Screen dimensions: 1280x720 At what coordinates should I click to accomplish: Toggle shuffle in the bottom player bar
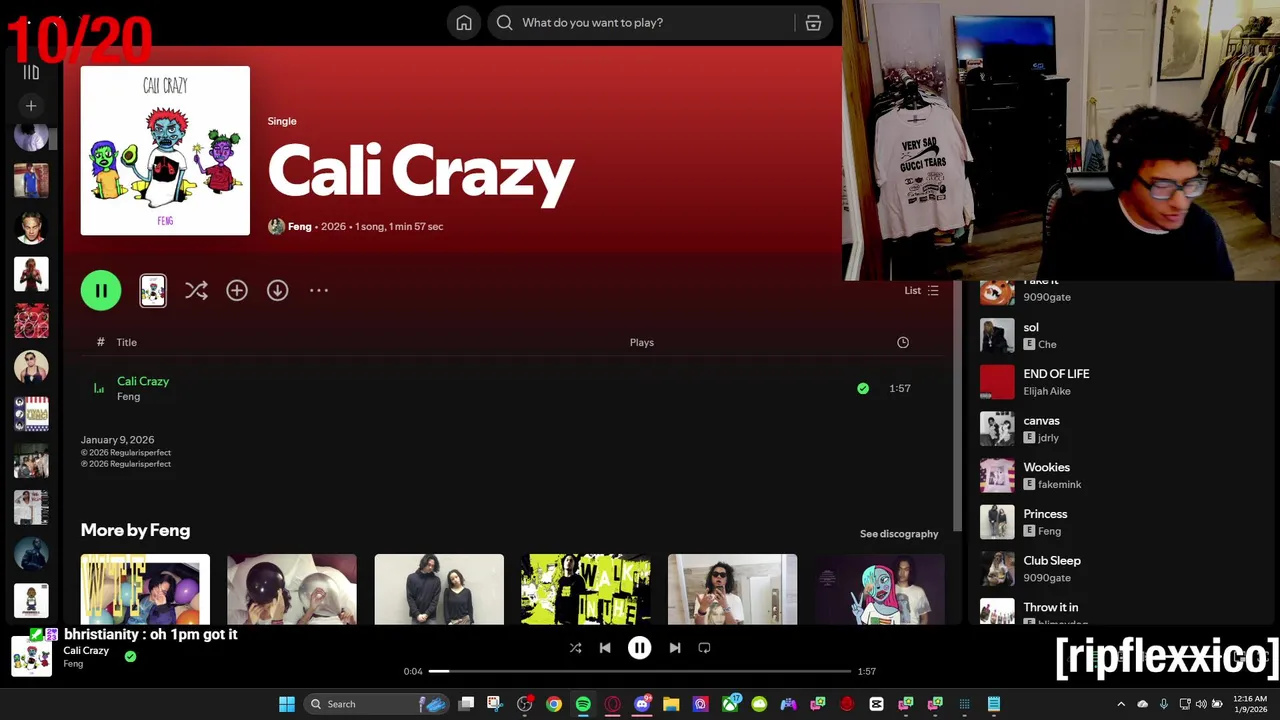tap(575, 648)
